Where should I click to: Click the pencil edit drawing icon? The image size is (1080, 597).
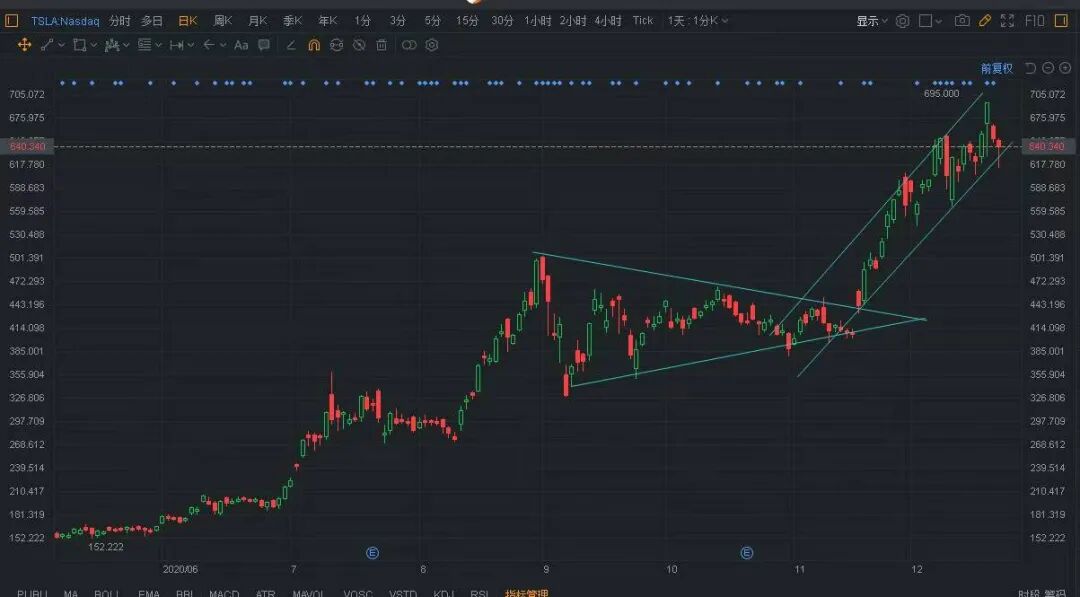click(x=291, y=45)
